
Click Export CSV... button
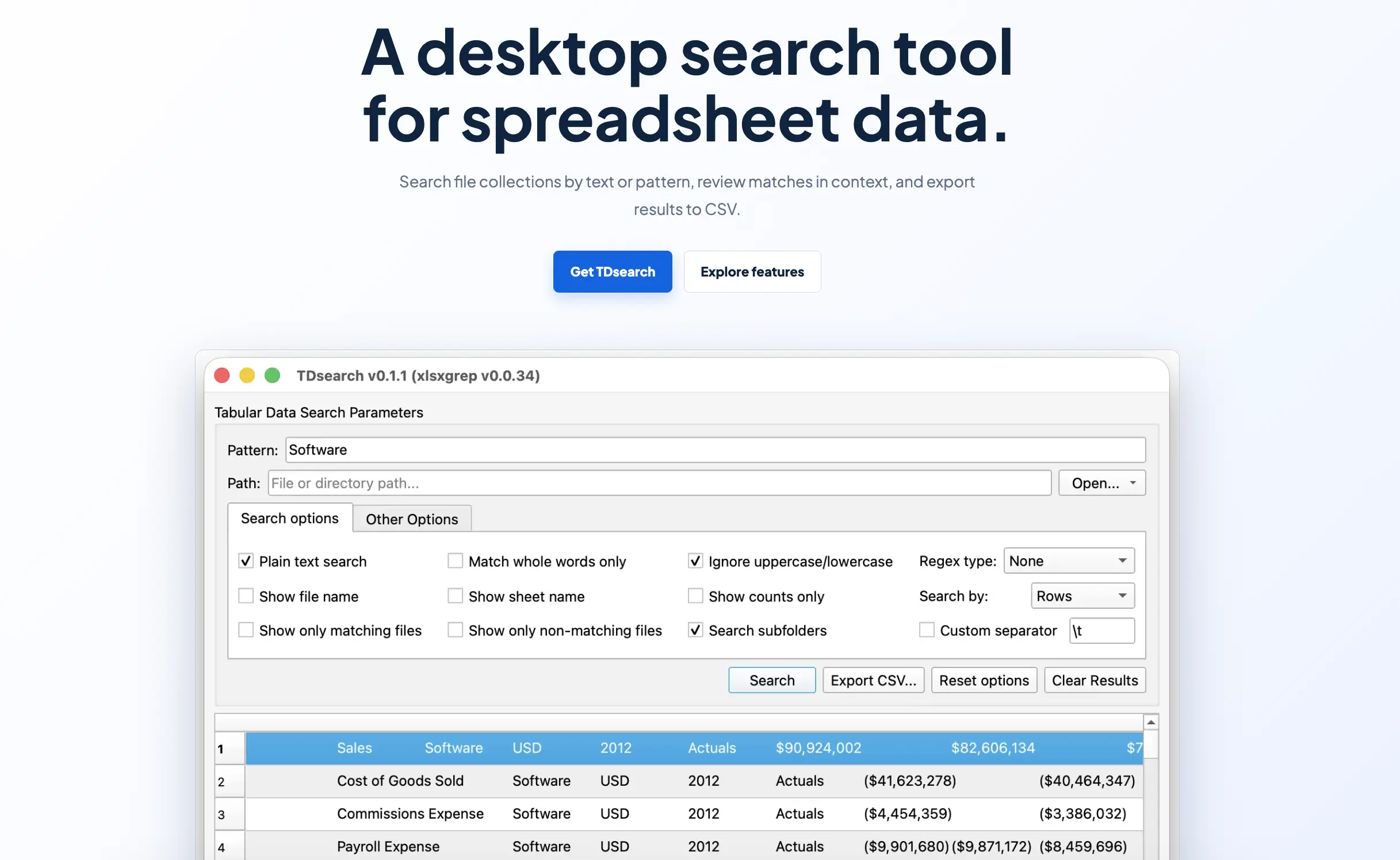(873, 680)
